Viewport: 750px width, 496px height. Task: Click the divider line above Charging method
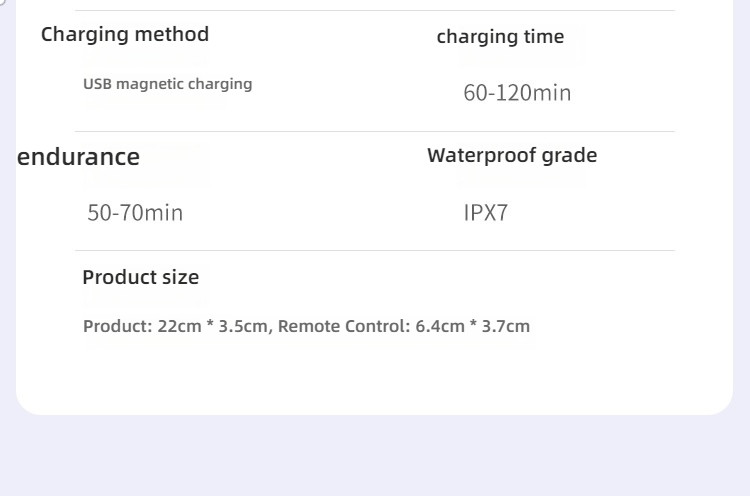(x=375, y=11)
